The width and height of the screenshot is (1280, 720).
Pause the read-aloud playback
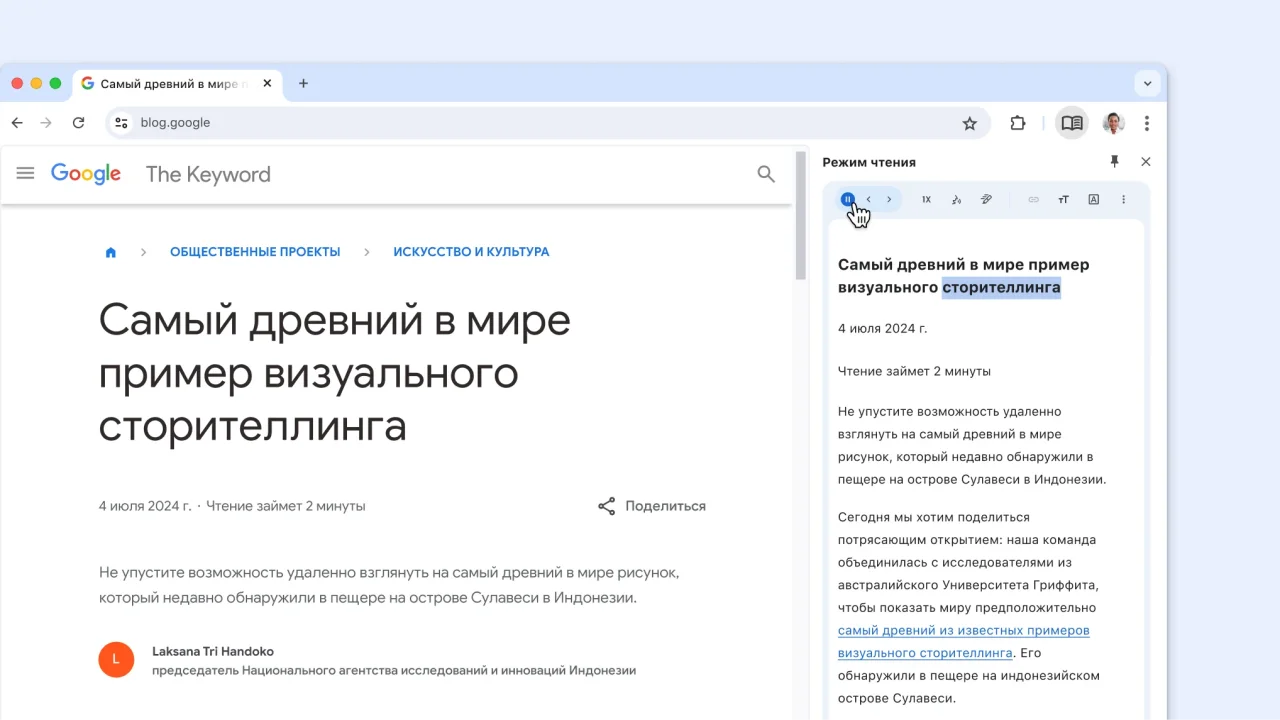pos(848,199)
